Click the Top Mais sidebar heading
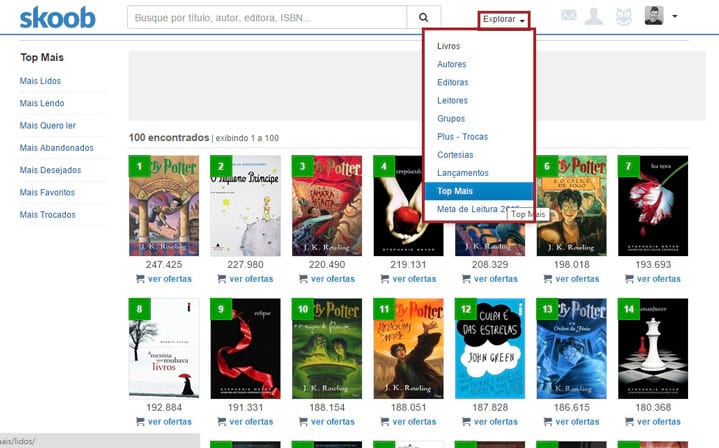The height and width of the screenshot is (448, 719). [x=42, y=57]
